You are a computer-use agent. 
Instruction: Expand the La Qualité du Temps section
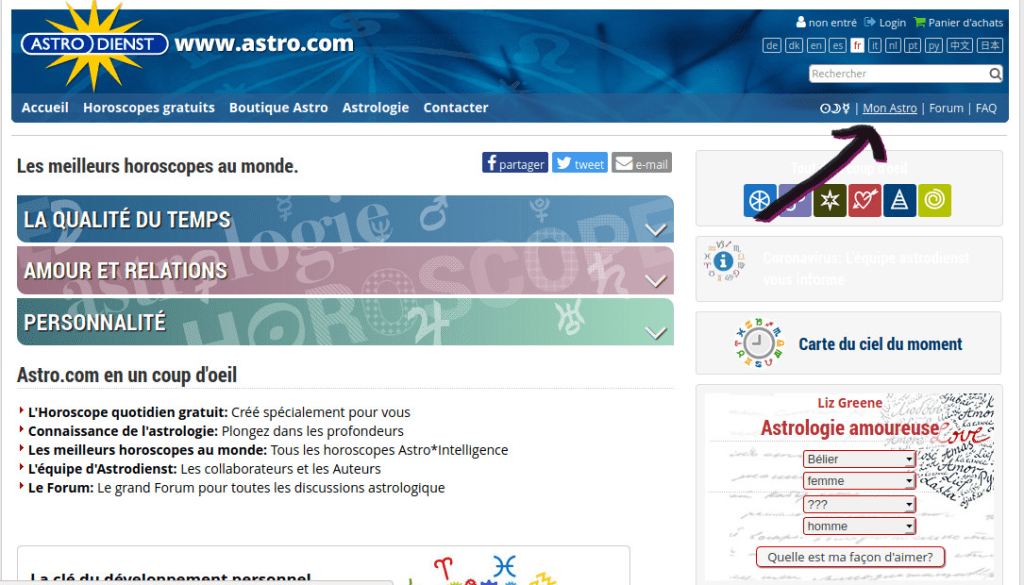pos(655,229)
